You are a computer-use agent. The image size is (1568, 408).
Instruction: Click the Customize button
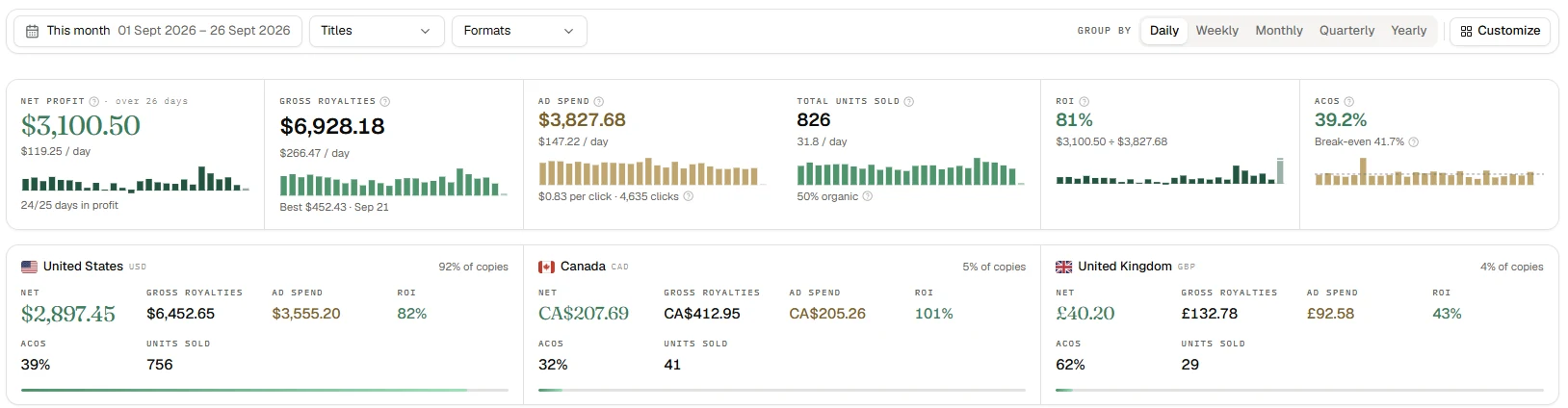pos(1500,31)
